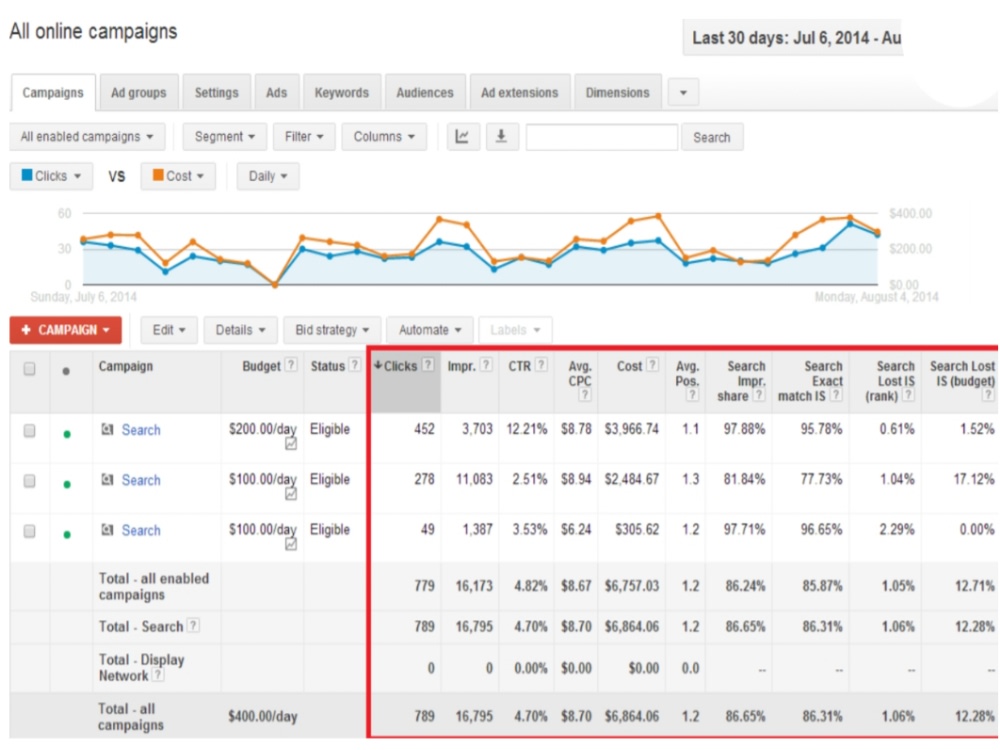1000x750 pixels.
Task: Open the Edit menu button
Action: coord(169,330)
